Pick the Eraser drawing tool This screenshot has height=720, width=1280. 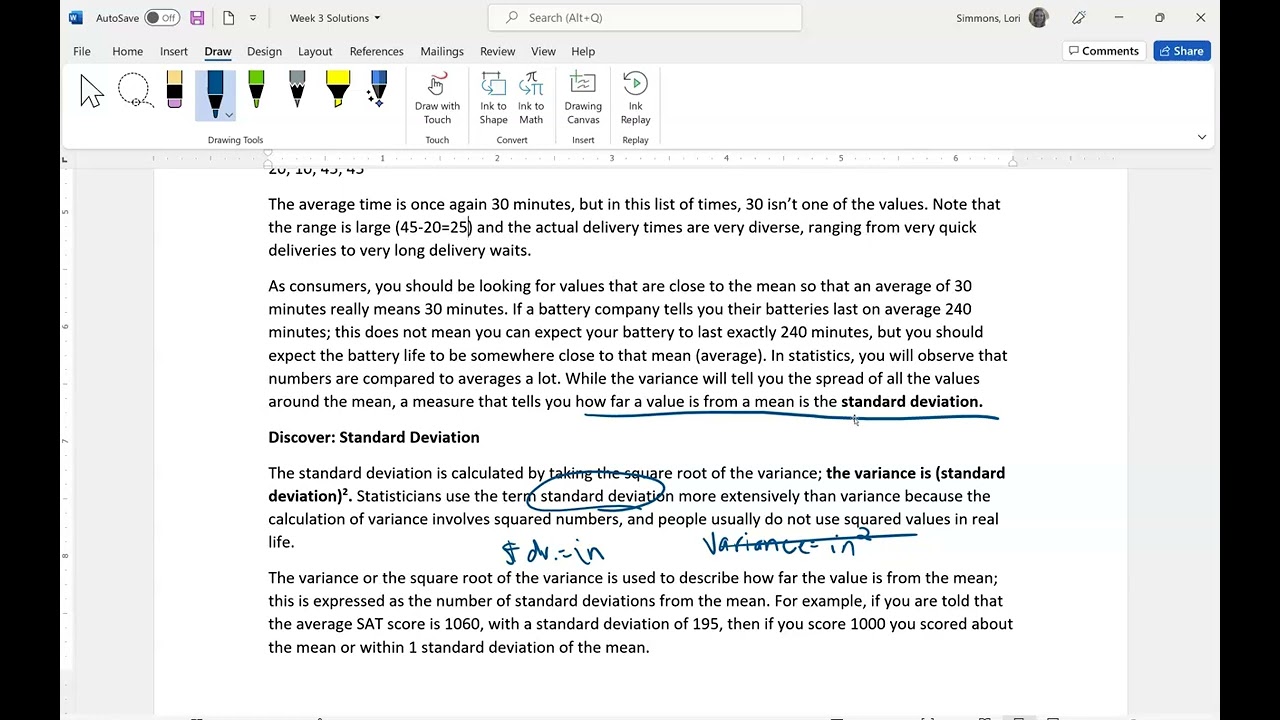coord(175,89)
